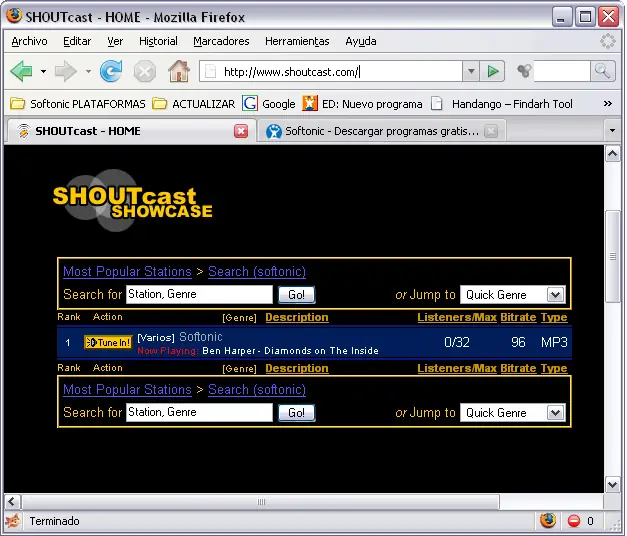This screenshot has height=536, width=627.
Task: Click the green Go arrow beside address bar
Action: pos(492,71)
